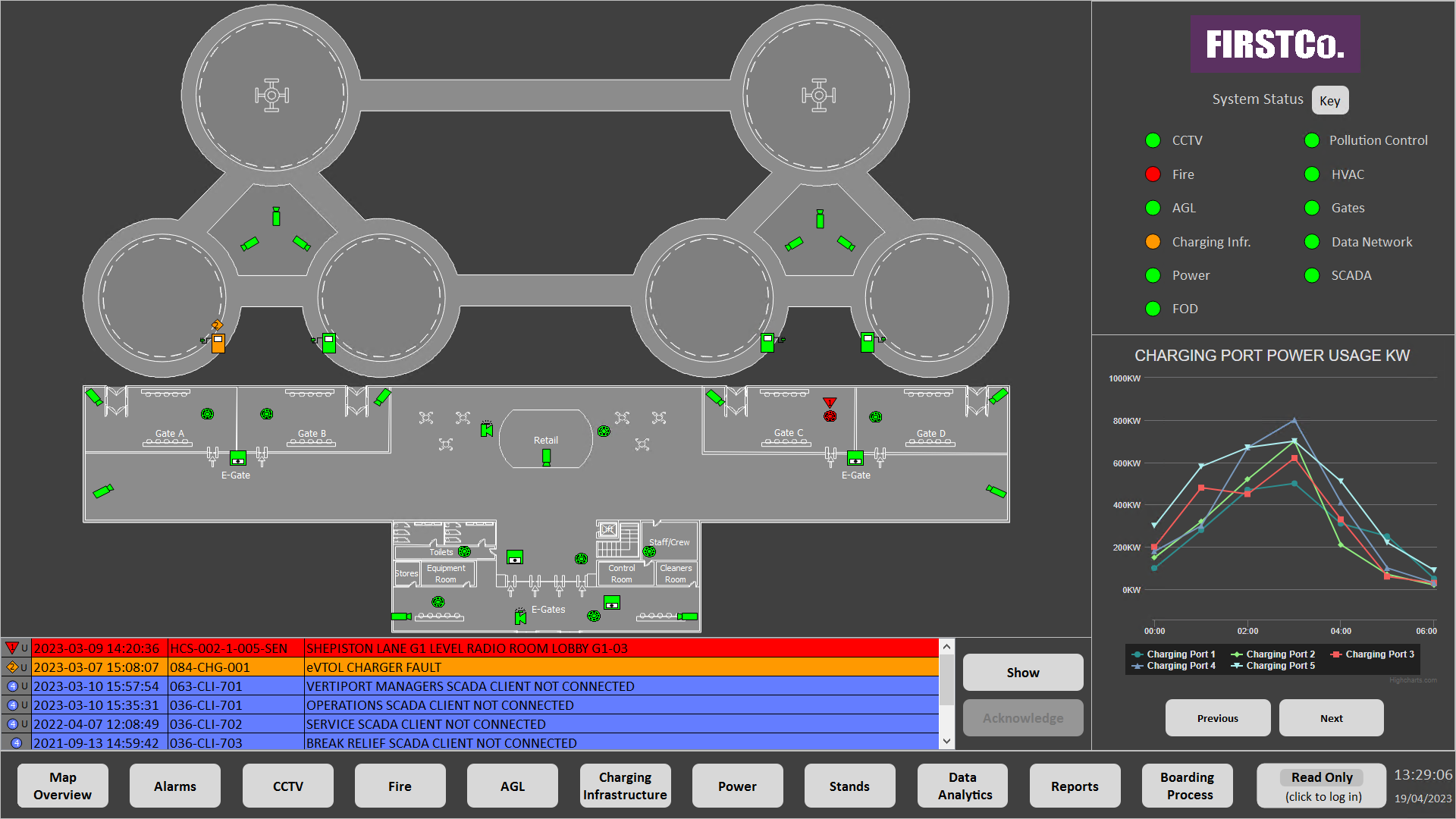Screen dimensions: 1456x819
Task: Click Read Only to log in
Action: [1320, 777]
